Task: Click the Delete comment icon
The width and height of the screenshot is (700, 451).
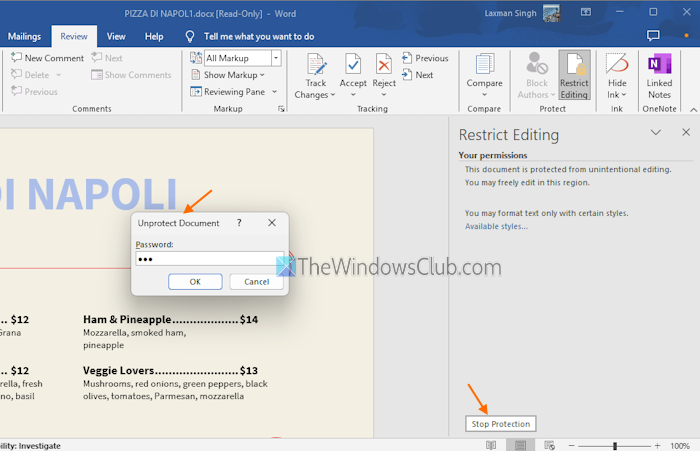Action: 17,74
